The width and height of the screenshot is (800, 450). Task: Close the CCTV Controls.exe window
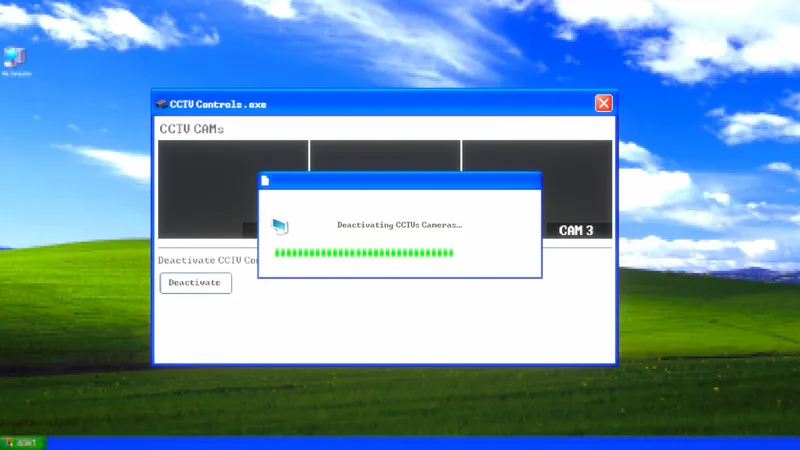coord(603,103)
